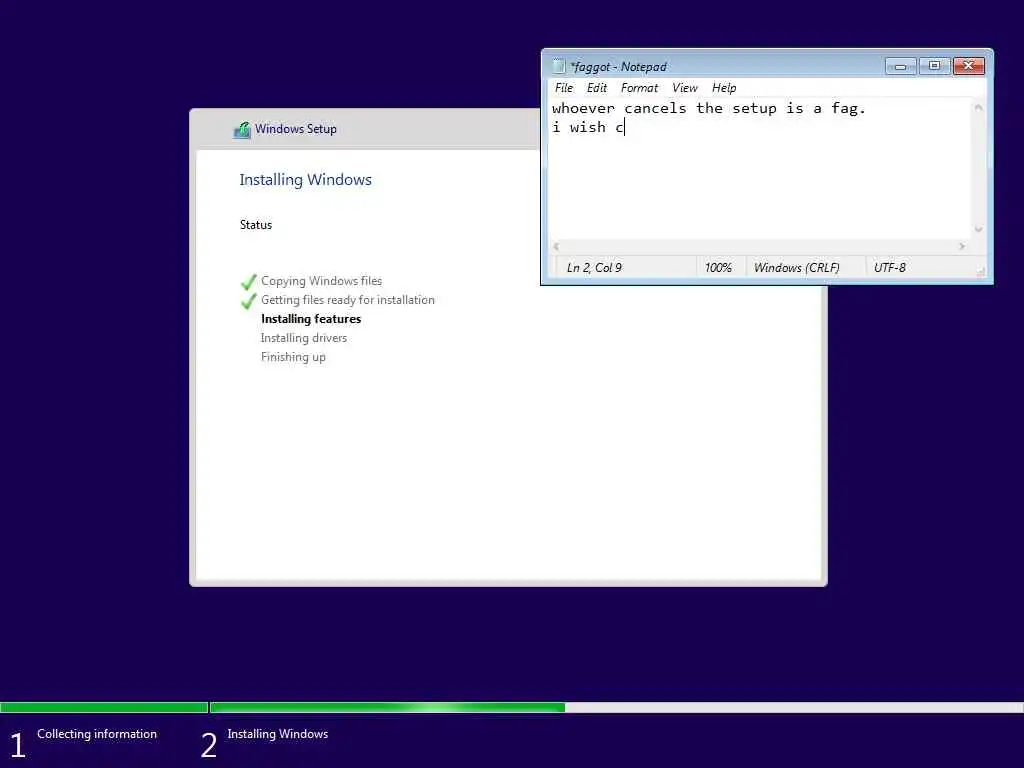
Task: Click the Collecting information progress bar segment
Action: pos(104,707)
